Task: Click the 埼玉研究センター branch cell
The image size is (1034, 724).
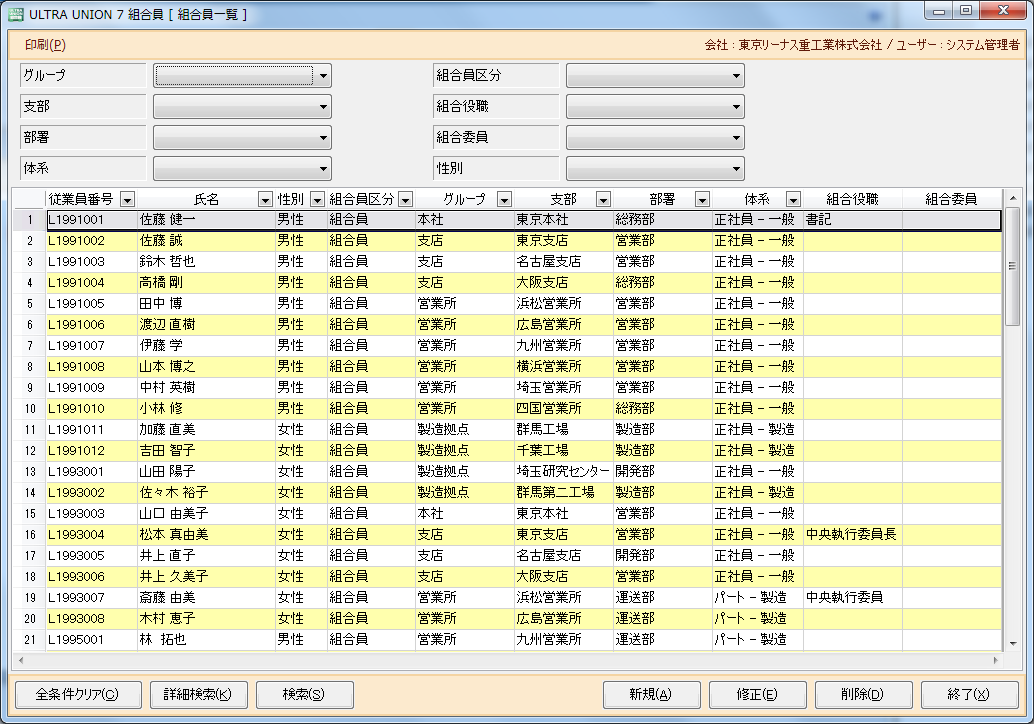Action: click(564, 472)
